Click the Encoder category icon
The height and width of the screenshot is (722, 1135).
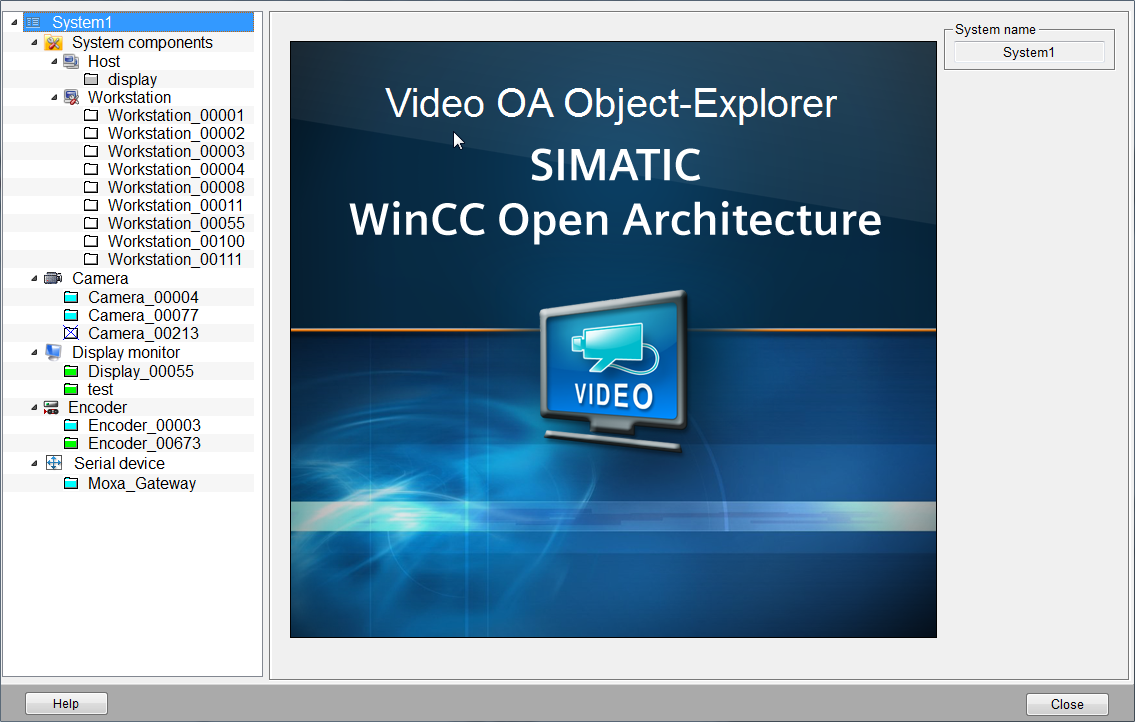click(x=51, y=407)
